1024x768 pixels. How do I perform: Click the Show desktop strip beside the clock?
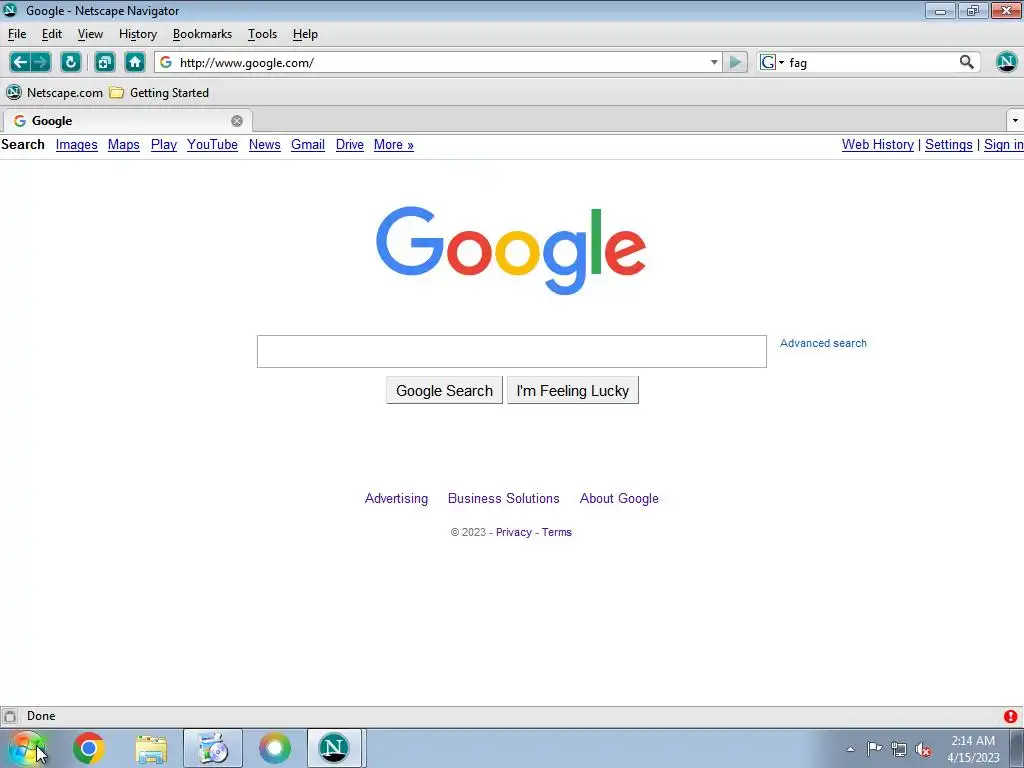click(1017, 748)
